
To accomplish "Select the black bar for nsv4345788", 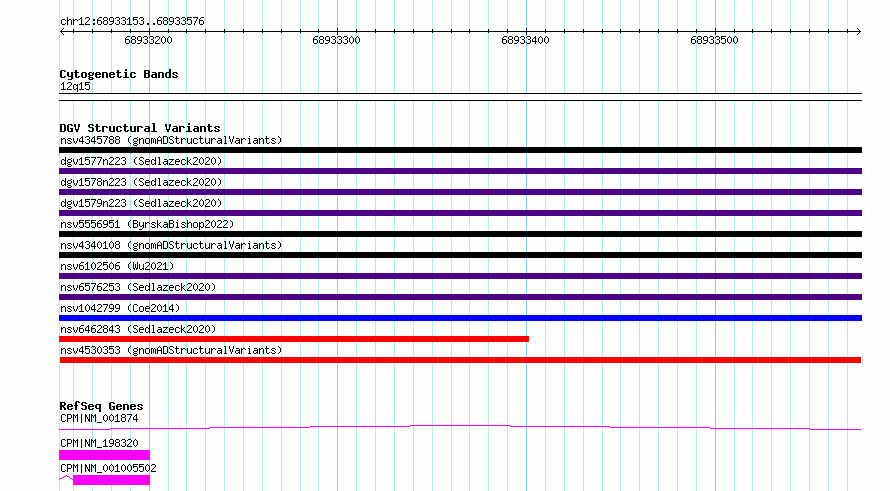I will (x=460, y=150).
